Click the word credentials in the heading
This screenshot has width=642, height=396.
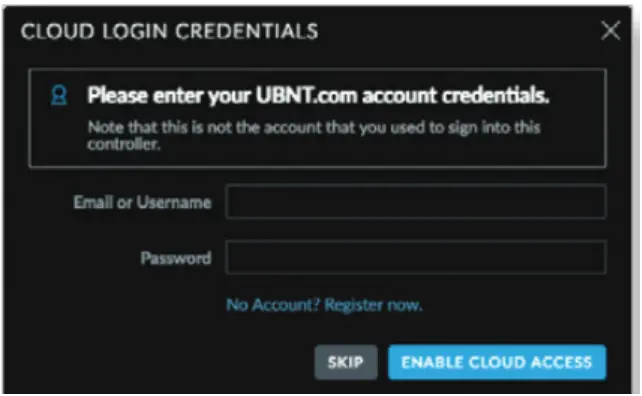[x=495, y=95]
